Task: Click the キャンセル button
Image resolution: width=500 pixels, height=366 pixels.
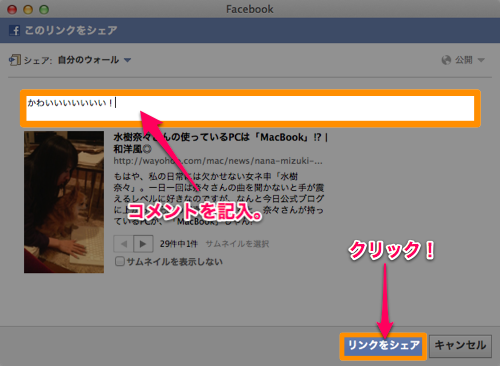Action: pos(460,346)
